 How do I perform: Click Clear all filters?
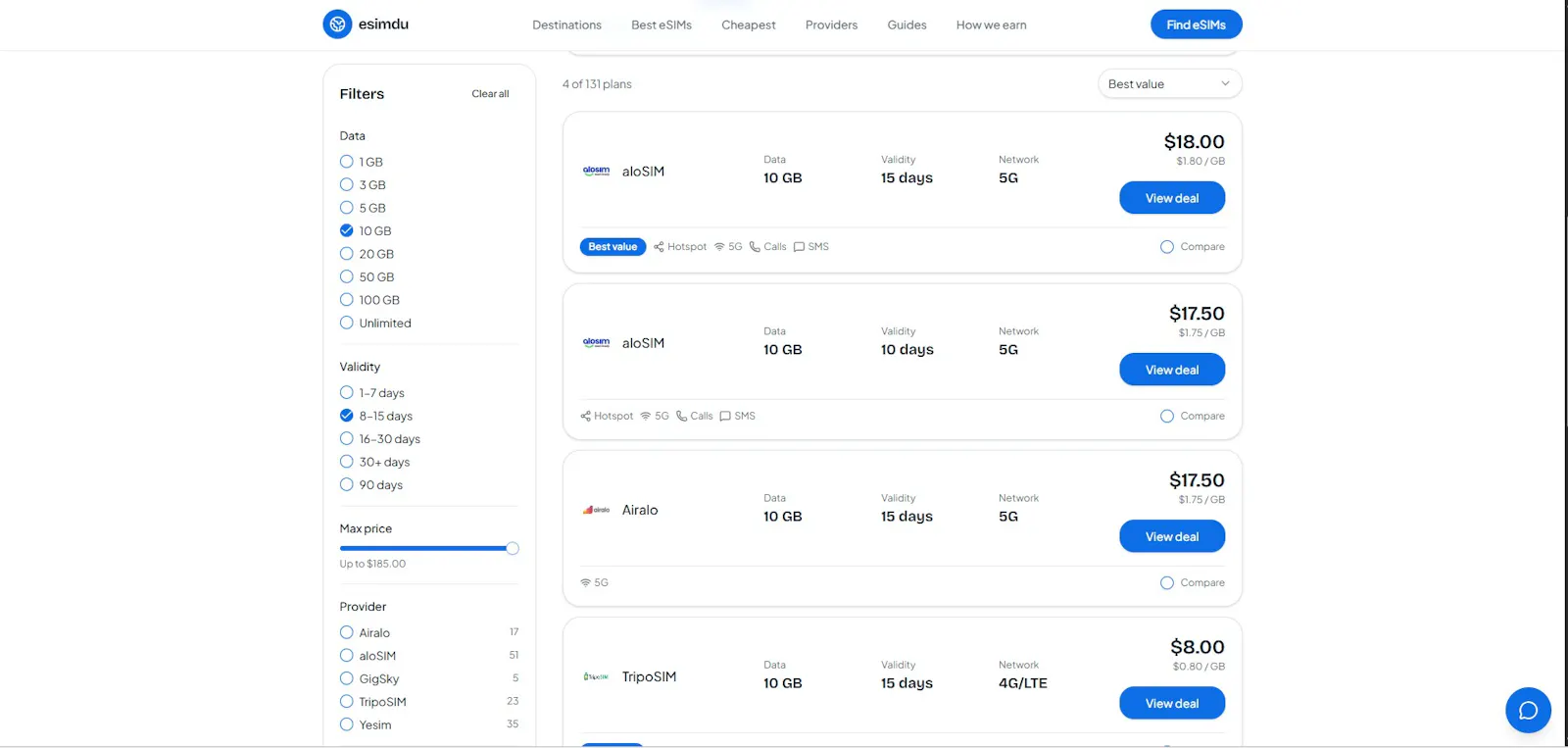tap(490, 94)
